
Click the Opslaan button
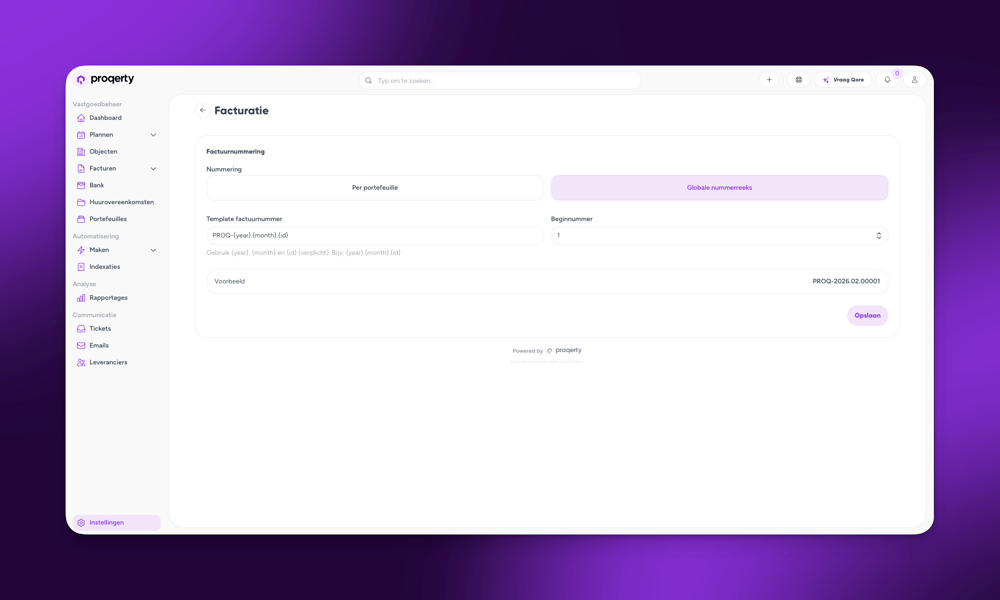867,316
